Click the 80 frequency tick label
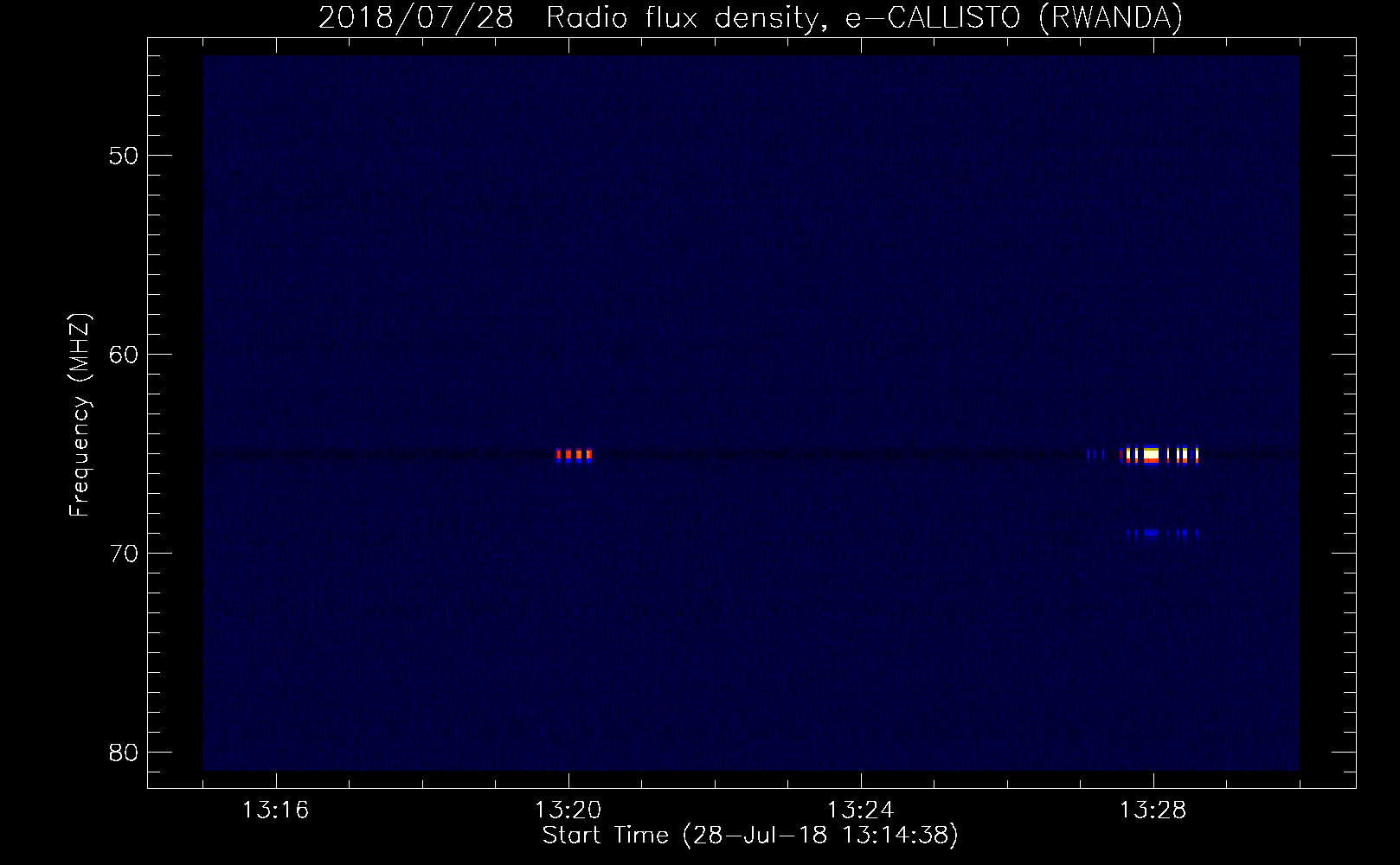 click(x=125, y=753)
